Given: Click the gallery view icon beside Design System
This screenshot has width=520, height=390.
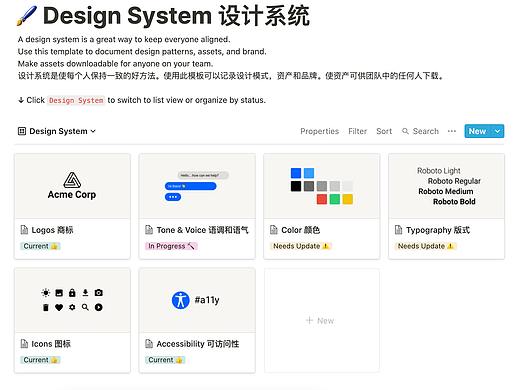Looking at the screenshot, I should [22, 131].
